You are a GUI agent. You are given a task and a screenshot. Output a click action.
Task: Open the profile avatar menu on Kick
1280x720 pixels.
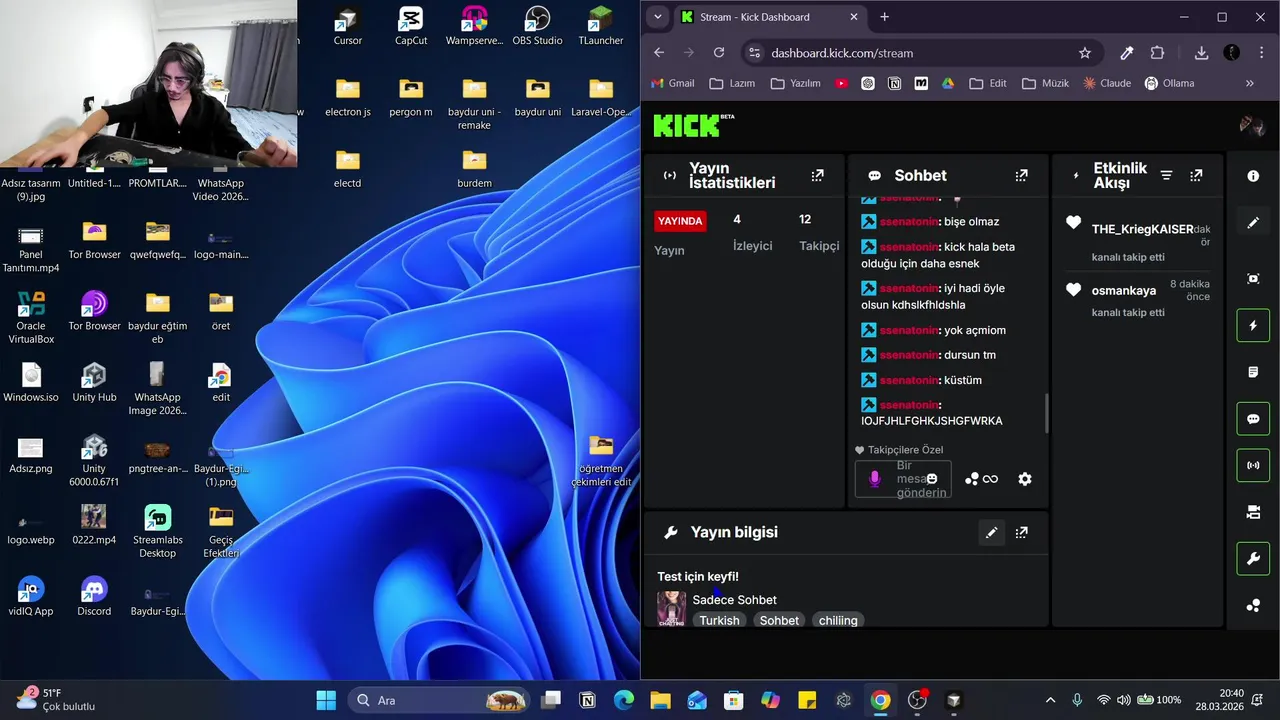[x=1252, y=125]
